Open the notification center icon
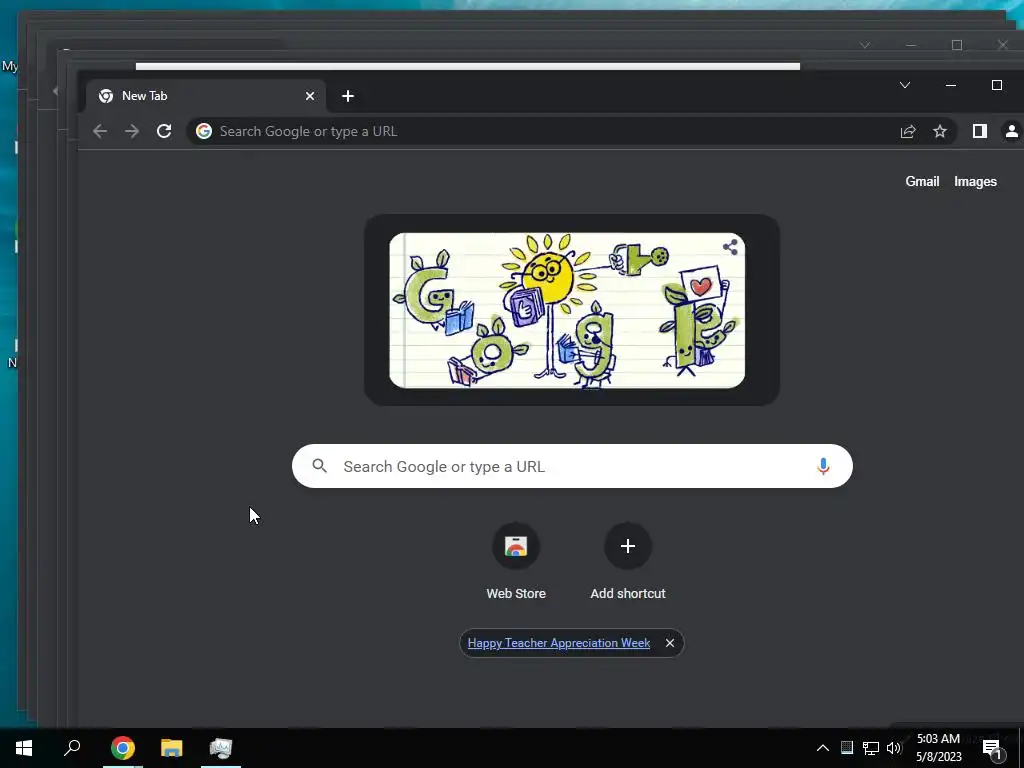This screenshot has width=1024, height=768. tap(992, 748)
